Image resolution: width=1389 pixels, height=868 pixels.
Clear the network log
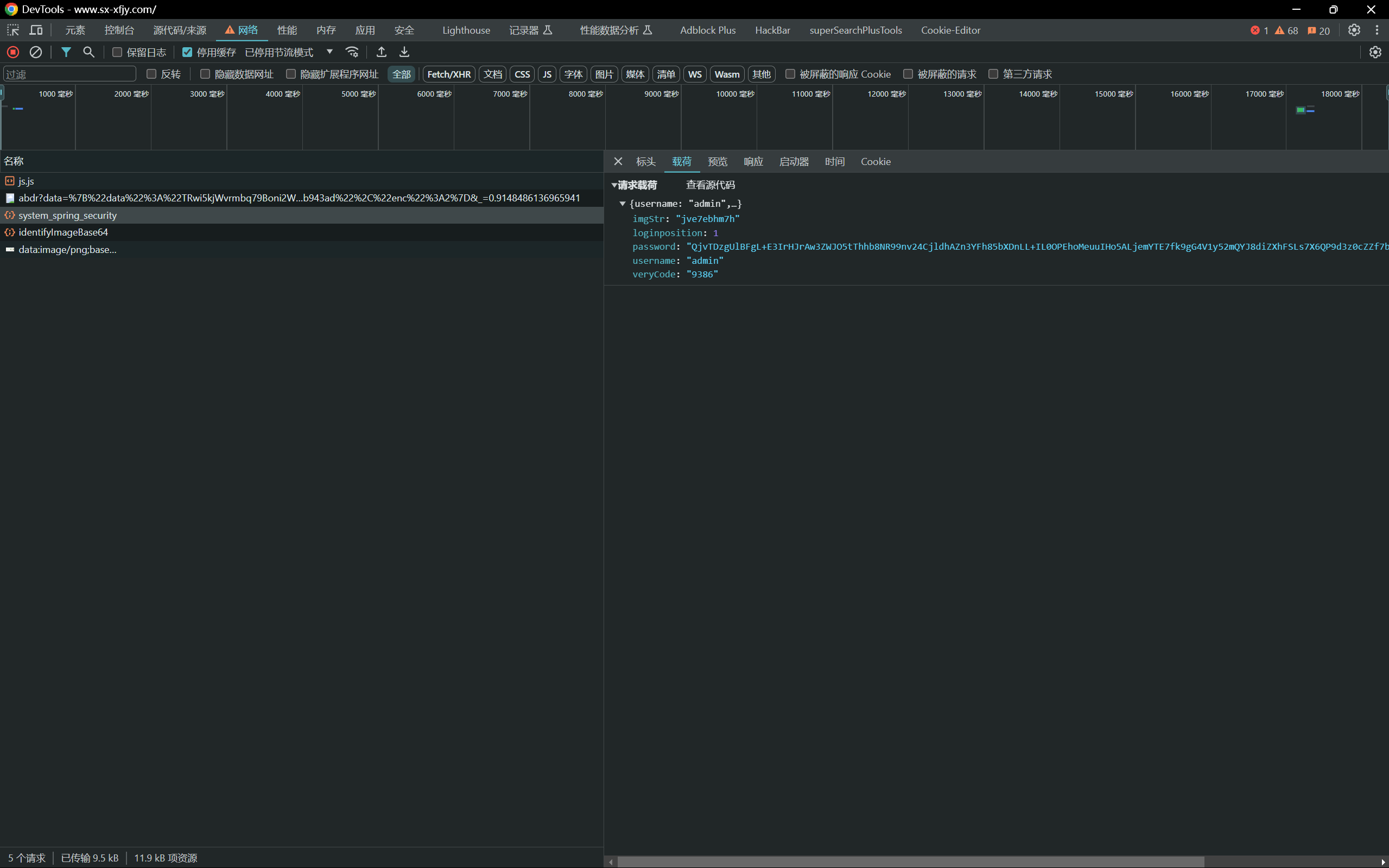36,52
